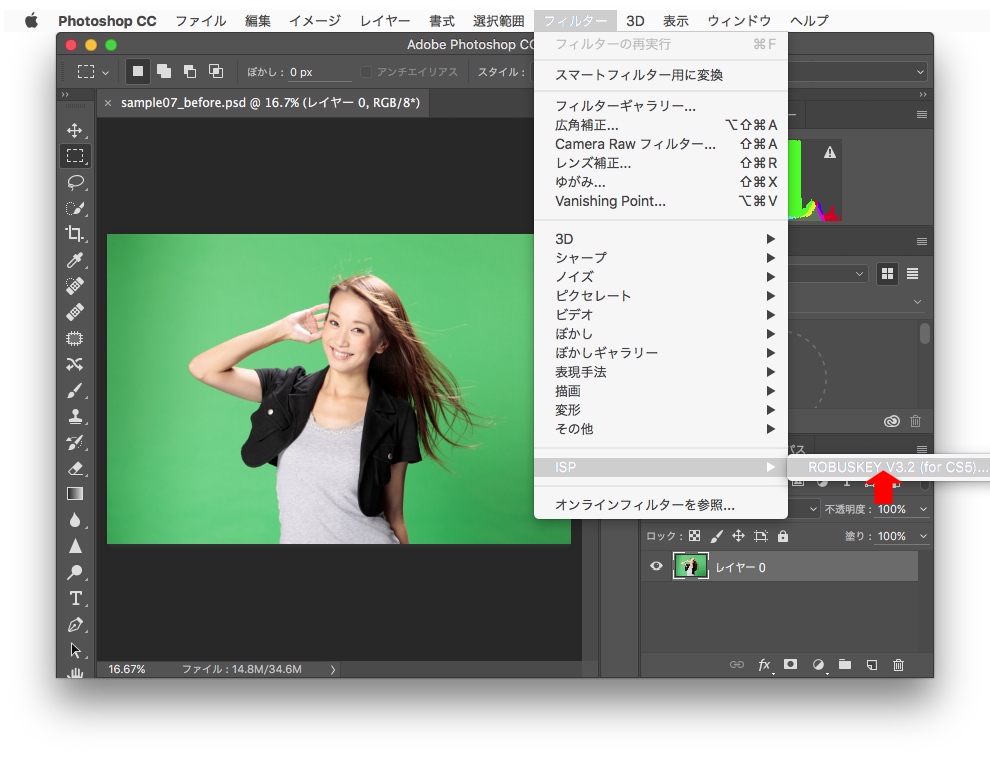Select the Blur droplet tool
This screenshot has height=758, width=990.
coord(75,520)
